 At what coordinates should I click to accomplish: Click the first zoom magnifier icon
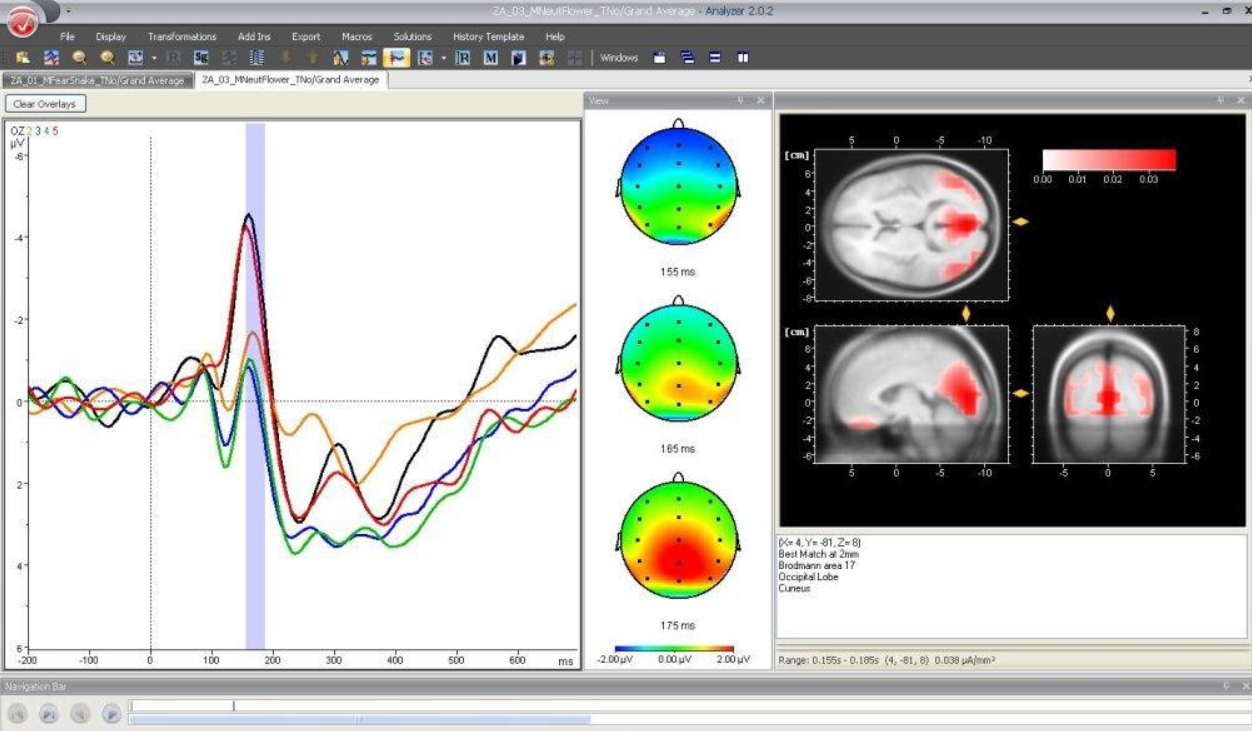78,58
